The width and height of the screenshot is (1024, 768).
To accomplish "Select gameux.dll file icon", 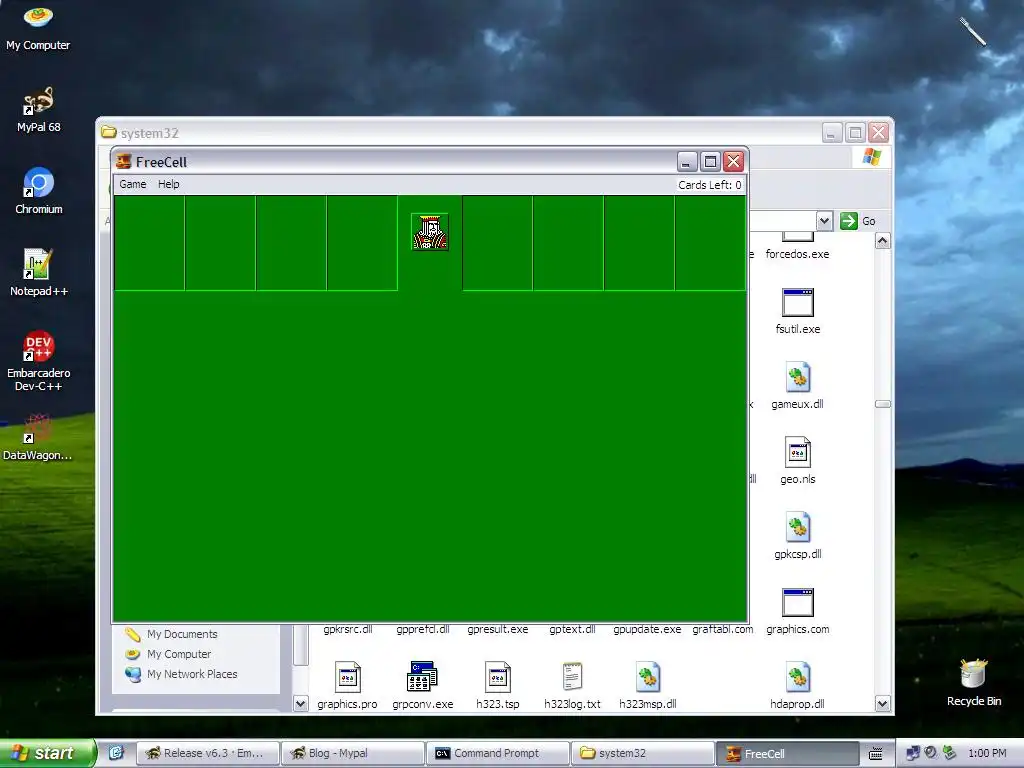I will point(797,377).
